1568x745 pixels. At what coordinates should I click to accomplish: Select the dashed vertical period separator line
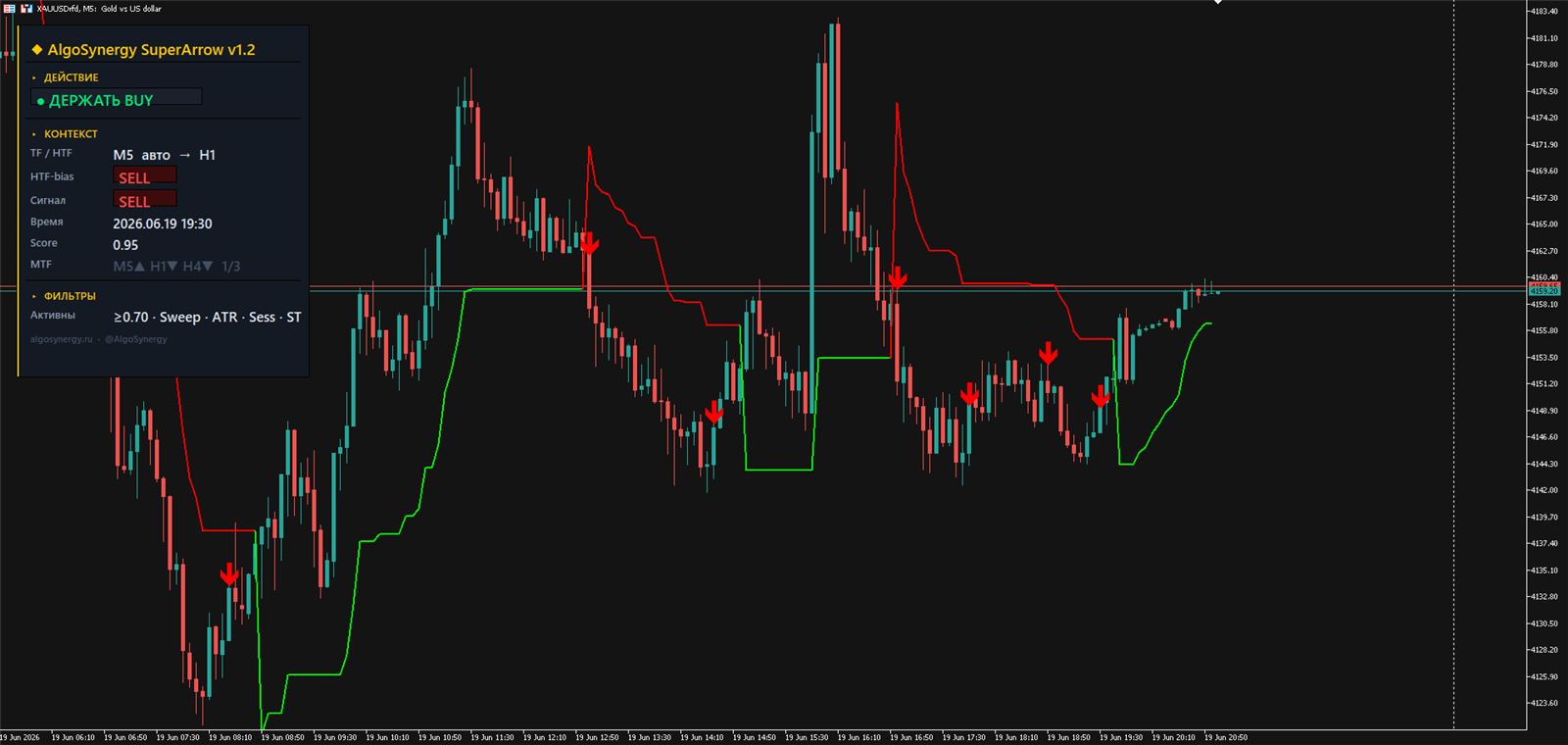[x=1453, y=365]
